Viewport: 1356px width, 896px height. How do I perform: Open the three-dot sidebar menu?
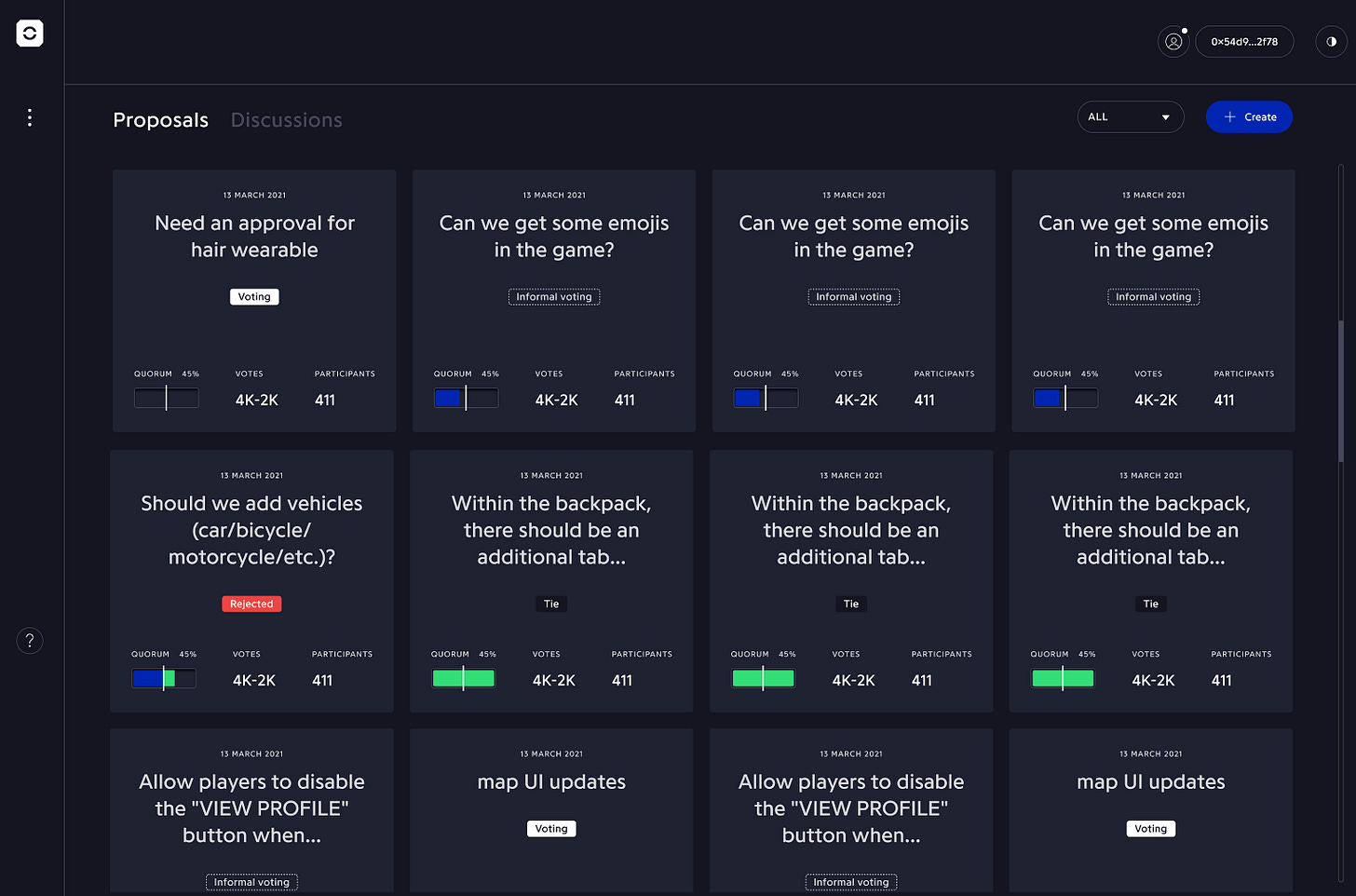coord(30,117)
